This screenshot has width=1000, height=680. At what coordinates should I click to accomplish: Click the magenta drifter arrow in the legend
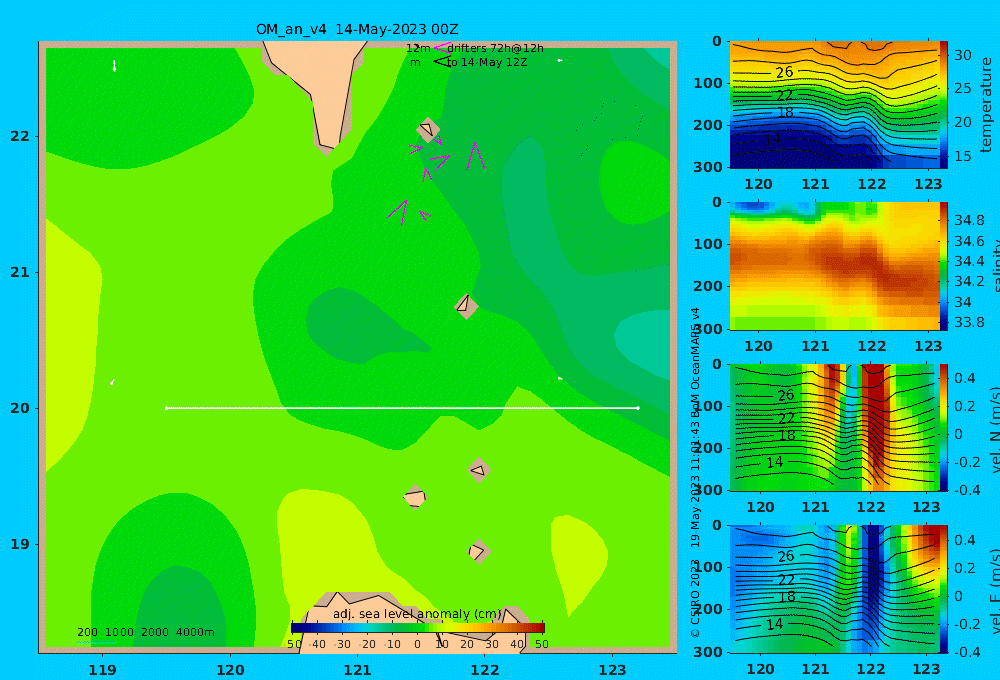click(x=442, y=48)
